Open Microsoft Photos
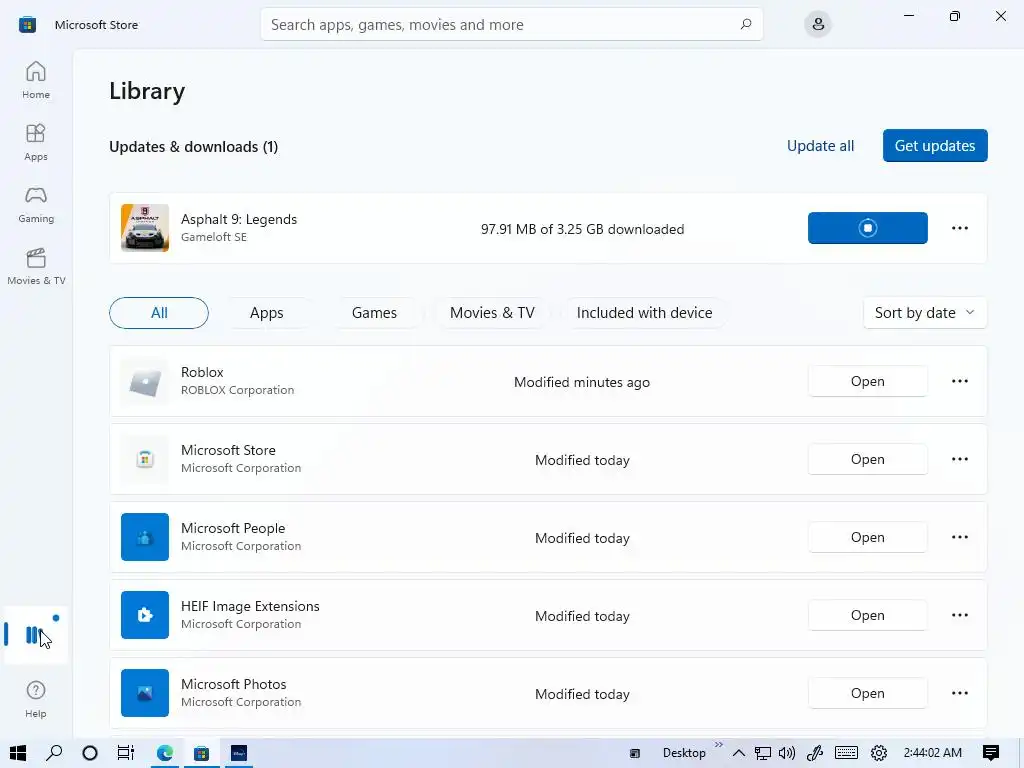The height and width of the screenshot is (768, 1024). (x=867, y=693)
